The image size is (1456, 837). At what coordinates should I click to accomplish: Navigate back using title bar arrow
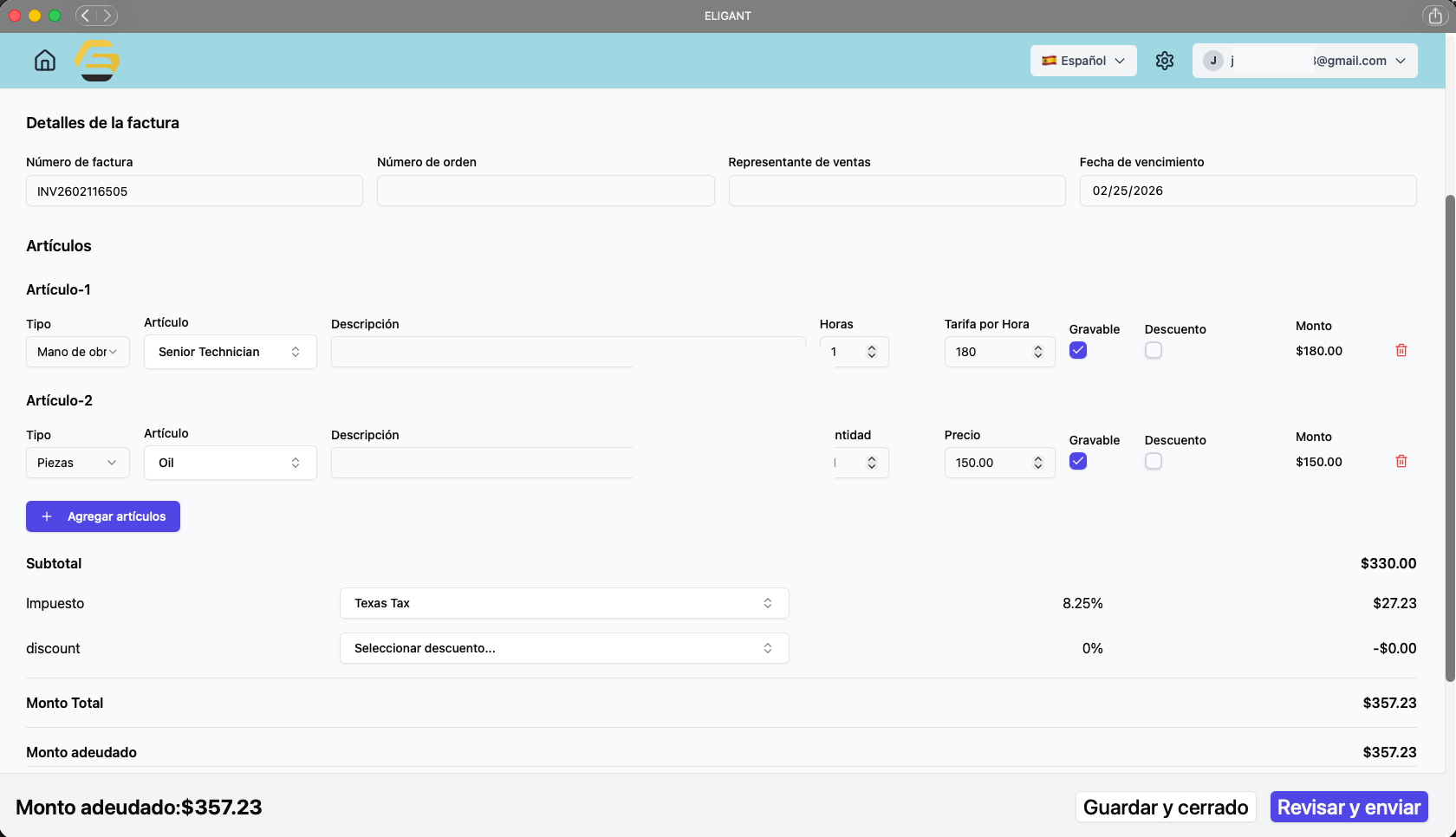86,16
